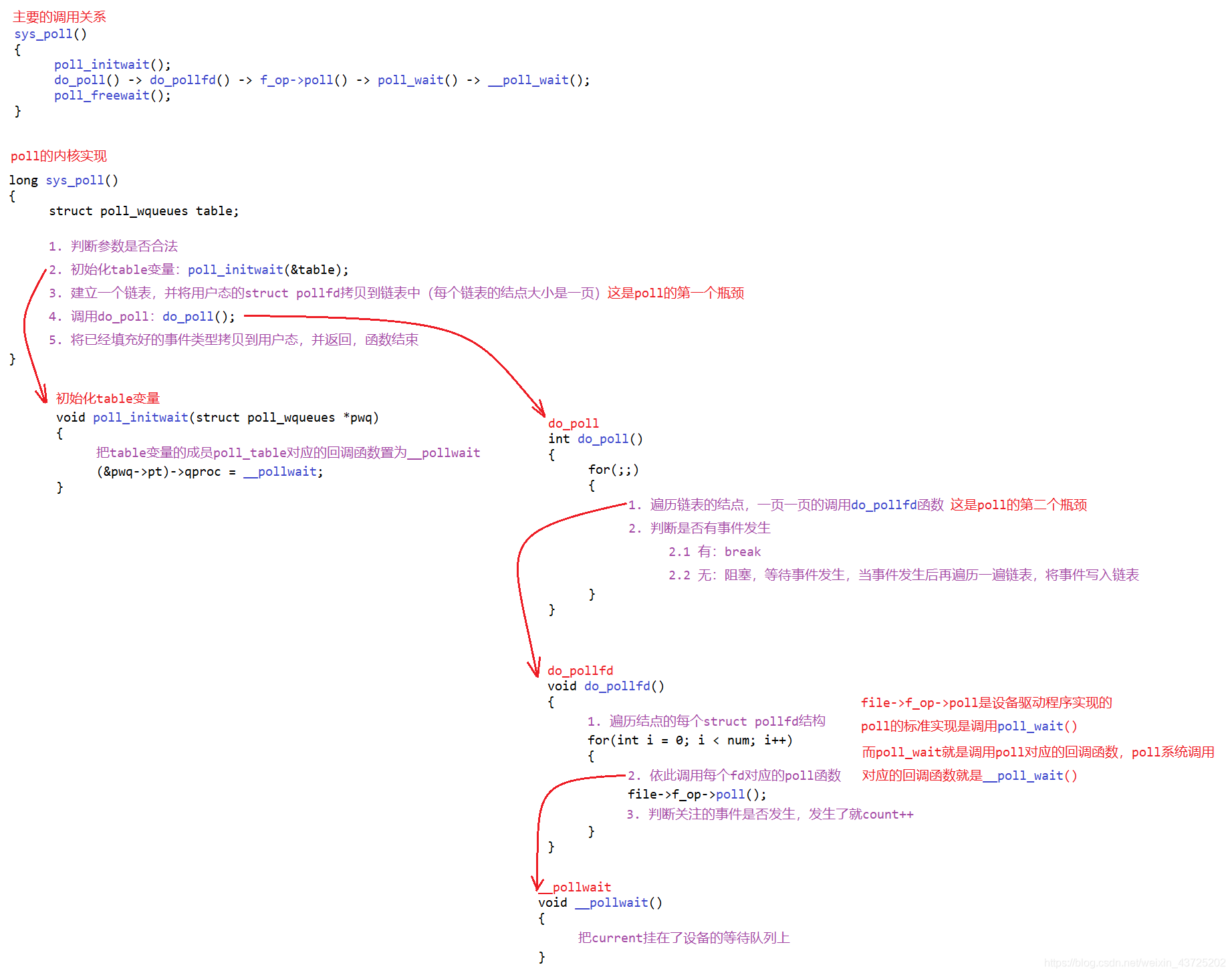
Task: Click 'do_pollfd()' in the call chain line
Action: [190, 80]
